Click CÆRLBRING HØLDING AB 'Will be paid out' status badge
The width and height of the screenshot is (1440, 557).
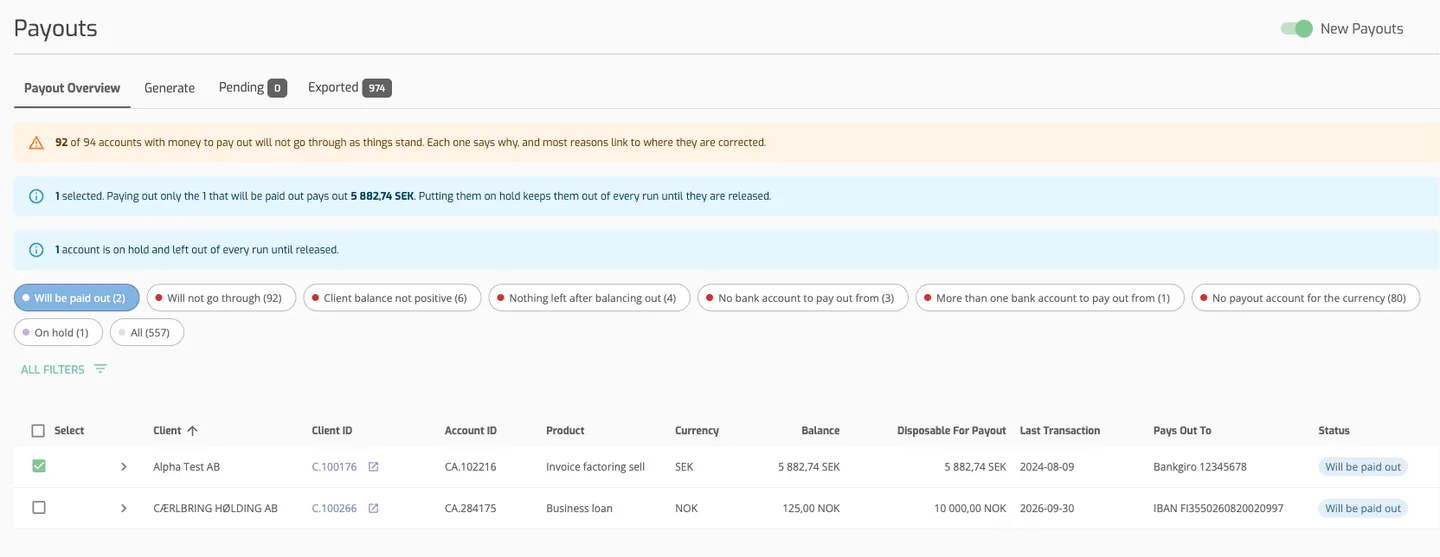click(1363, 508)
